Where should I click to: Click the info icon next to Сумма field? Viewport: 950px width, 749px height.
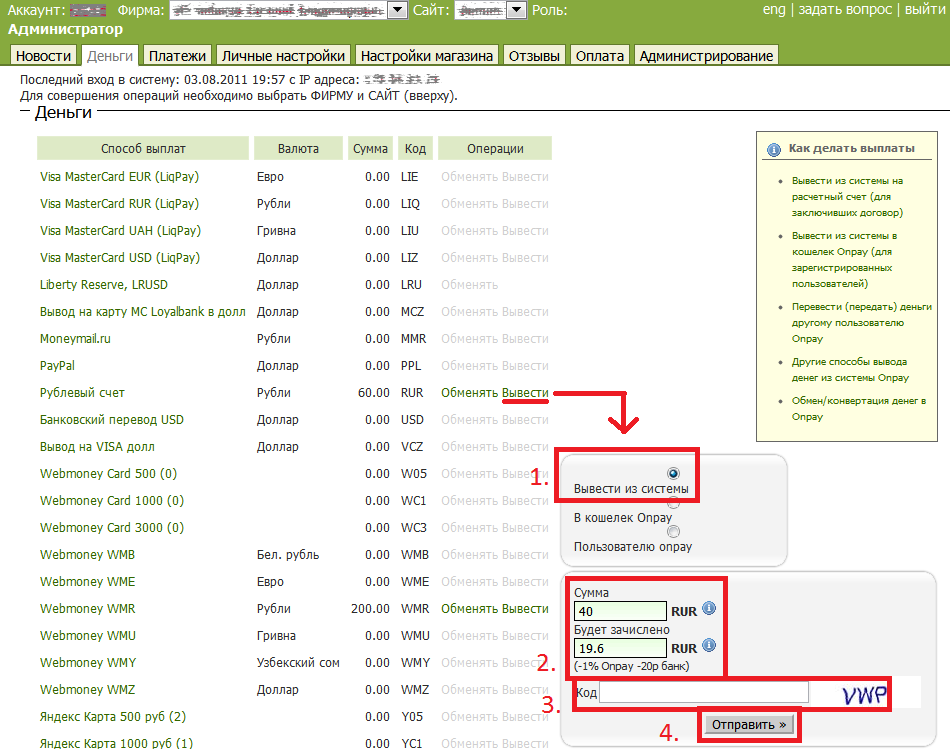709,608
